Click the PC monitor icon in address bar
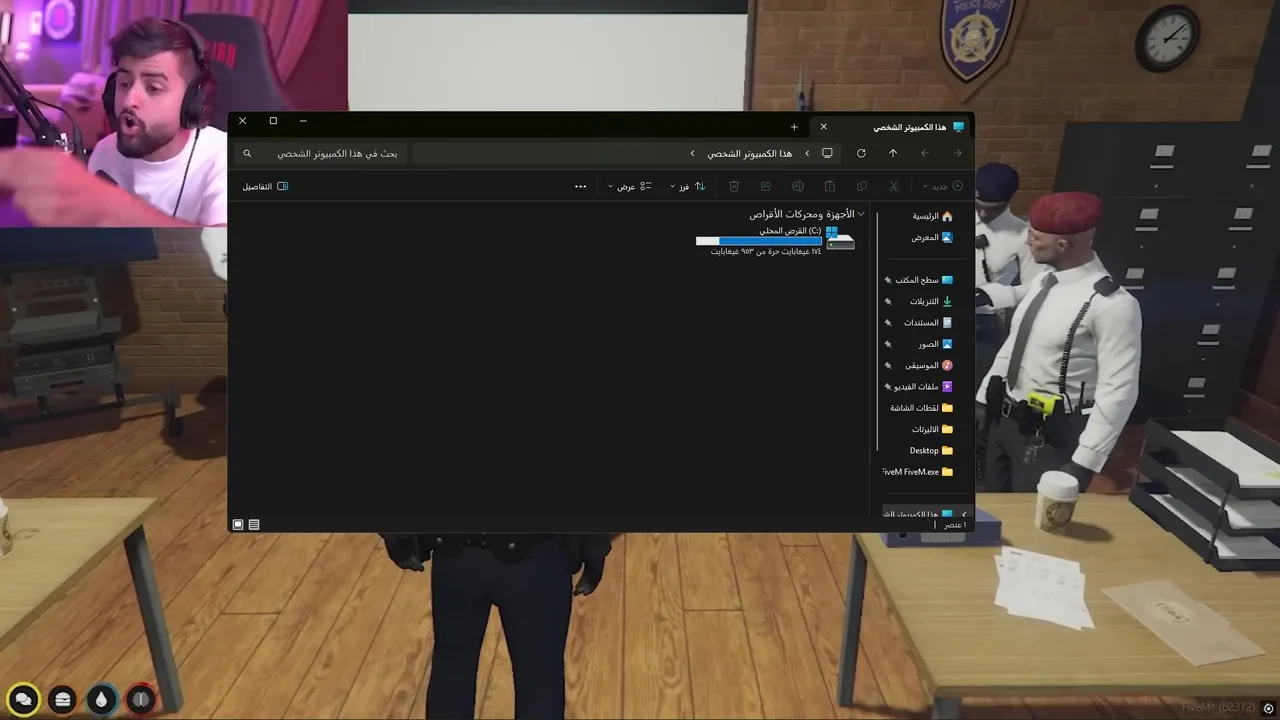The height and width of the screenshot is (720, 1280). 827,153
